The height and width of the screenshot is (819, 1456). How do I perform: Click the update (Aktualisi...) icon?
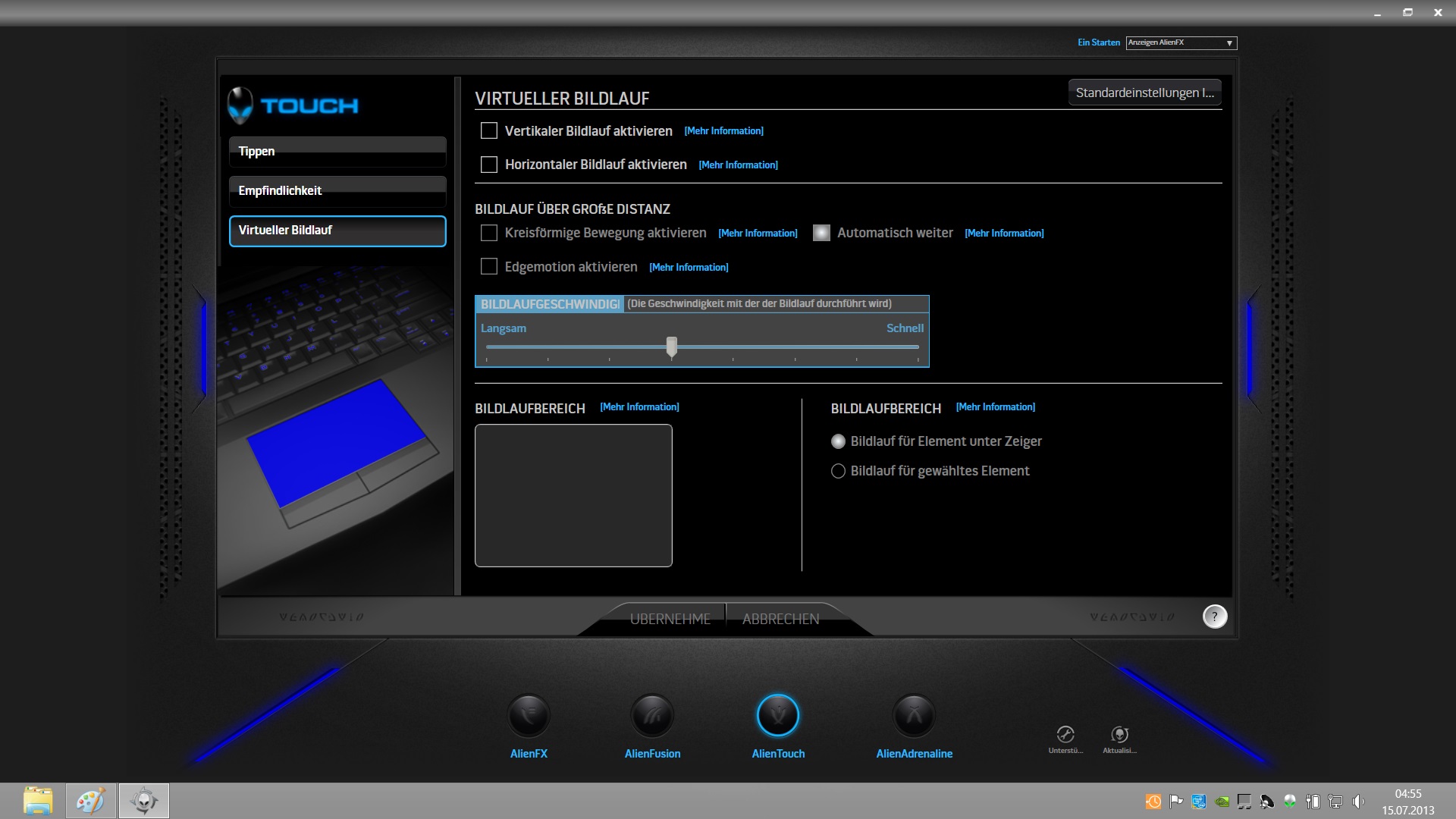[1119, 734]
